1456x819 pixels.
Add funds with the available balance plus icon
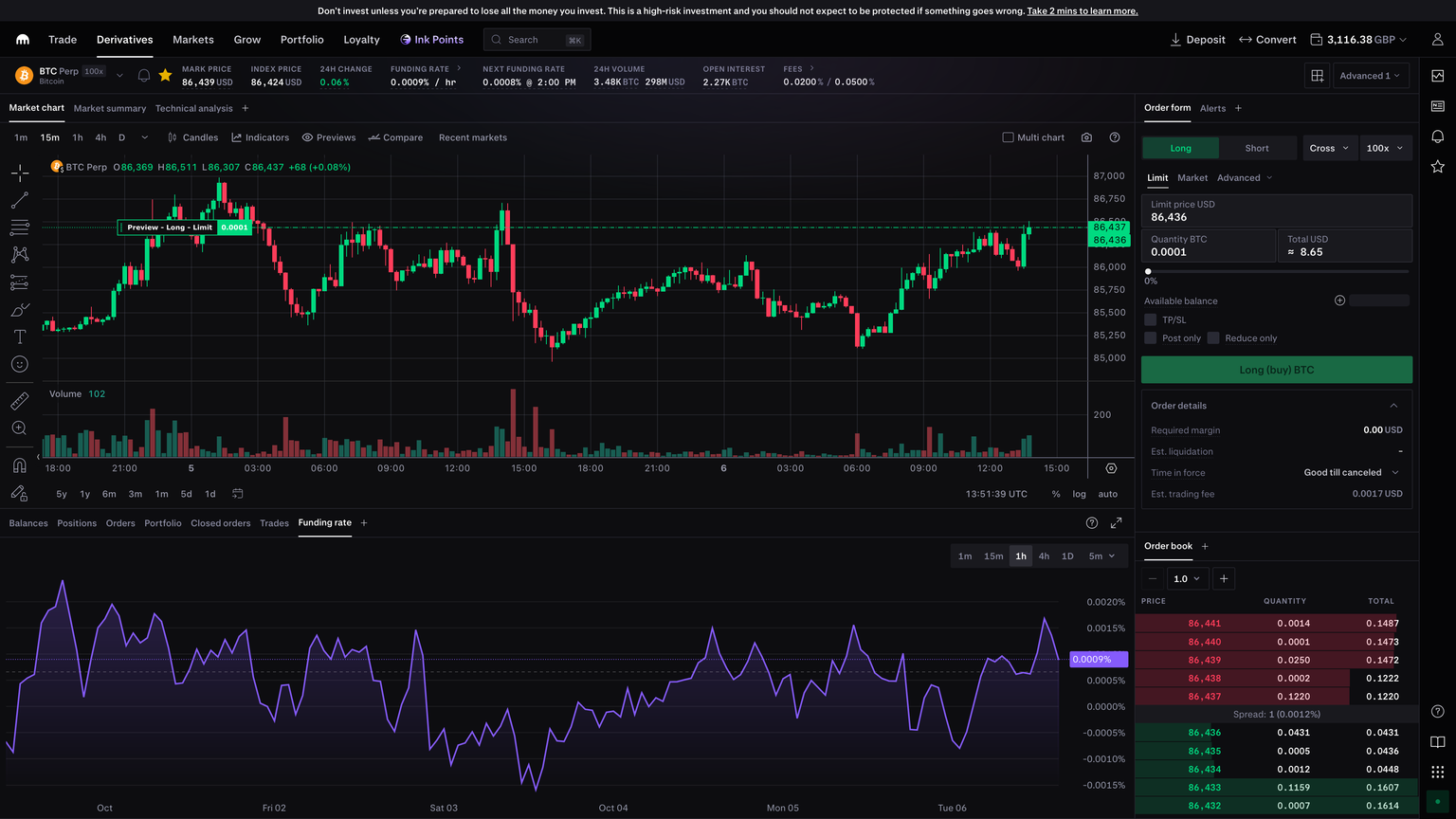1339,300
